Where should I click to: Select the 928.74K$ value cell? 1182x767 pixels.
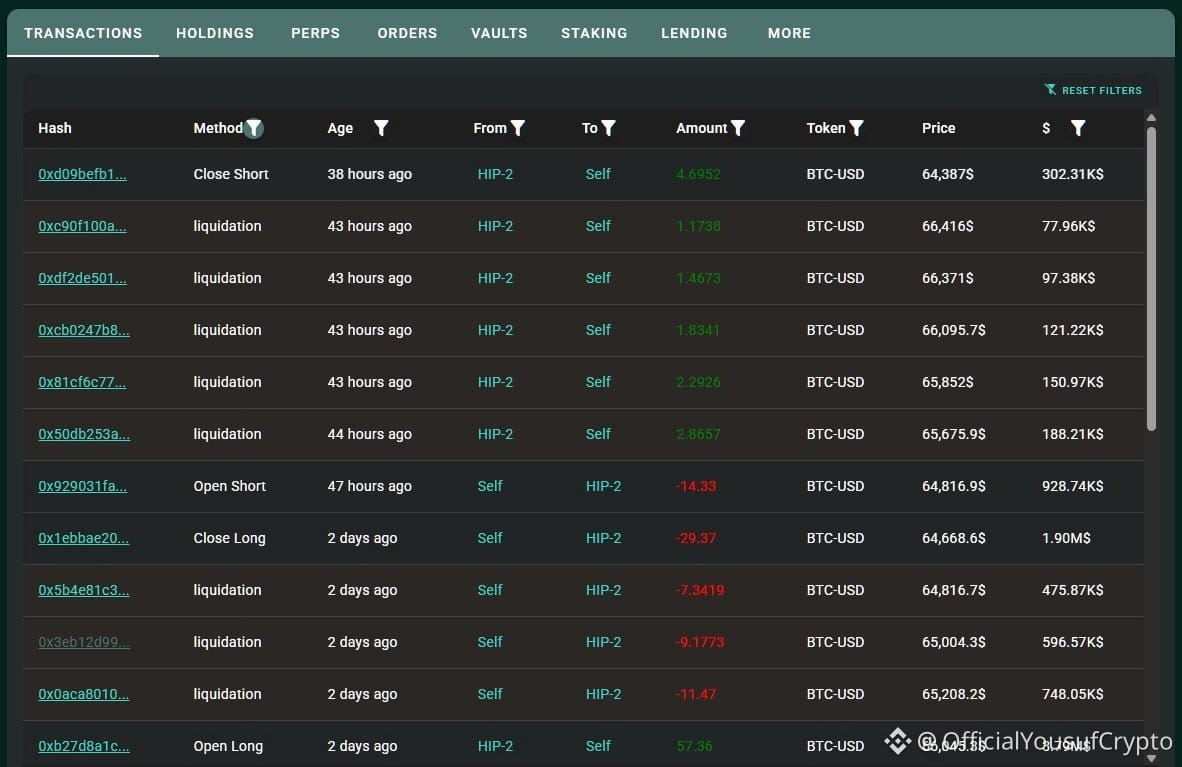(1073, 486)
